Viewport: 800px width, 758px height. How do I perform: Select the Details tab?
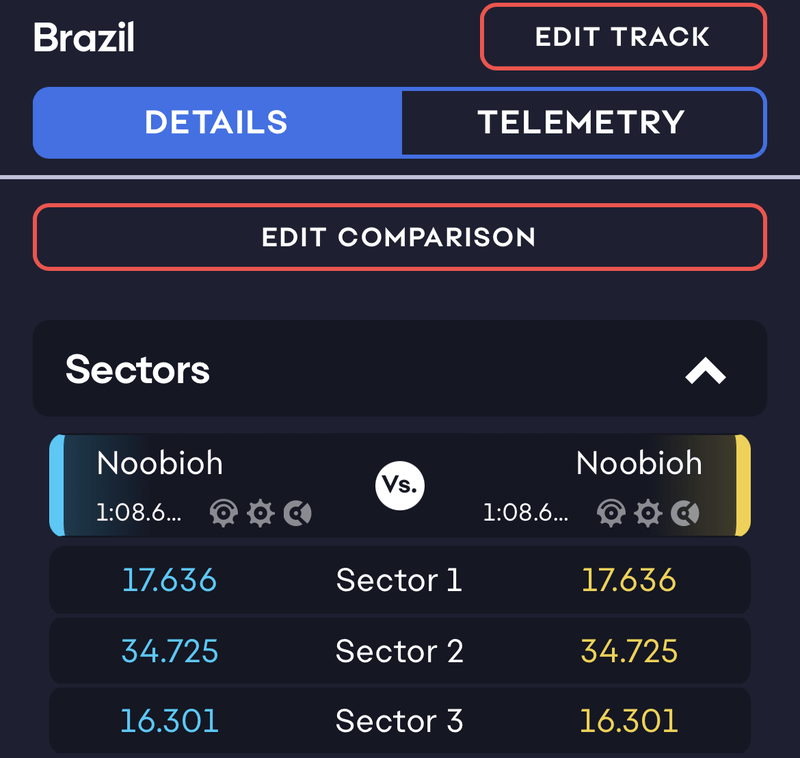tap(217, 123)
